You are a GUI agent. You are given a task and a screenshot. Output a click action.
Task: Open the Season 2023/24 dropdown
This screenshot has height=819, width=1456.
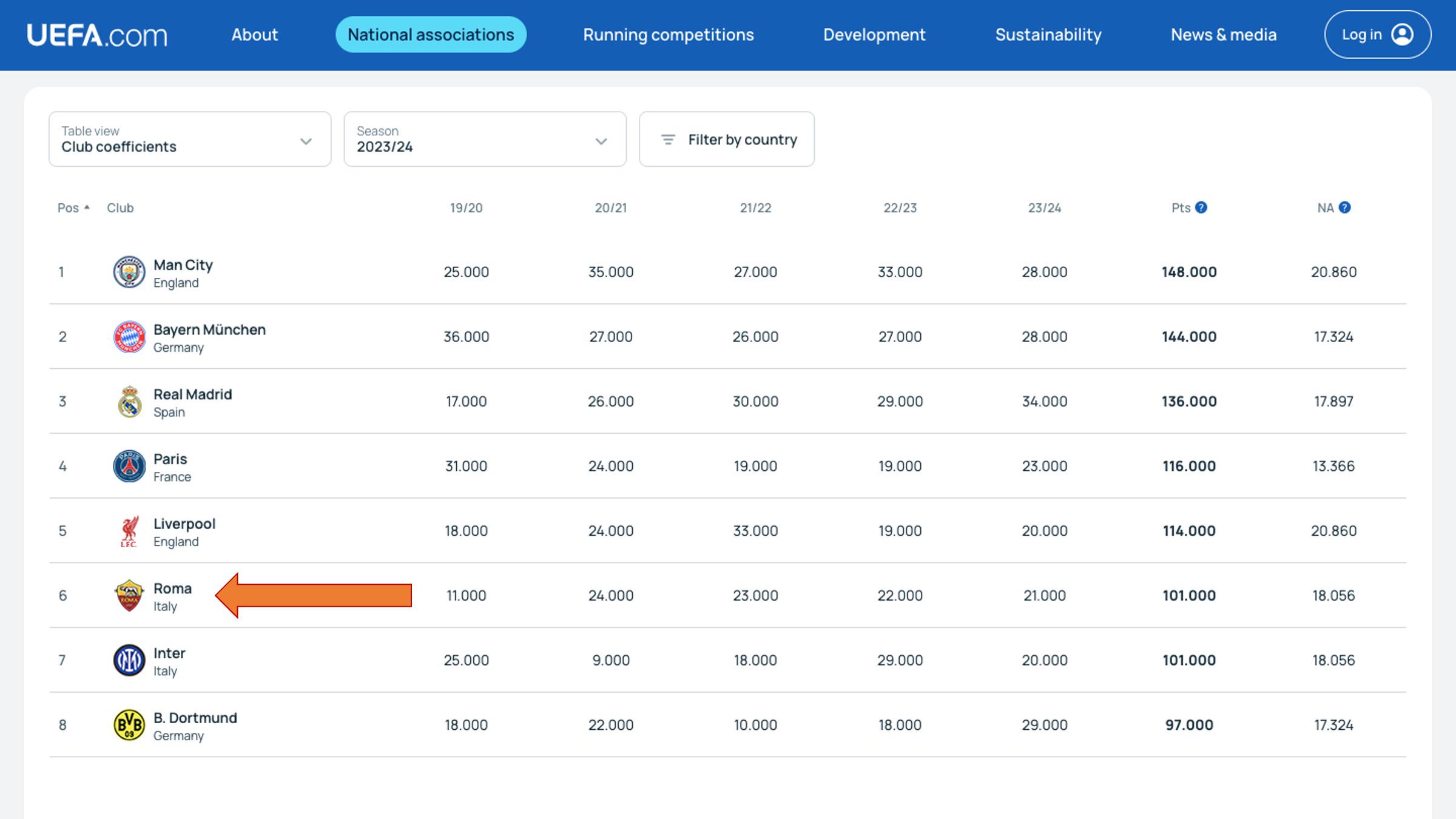485,139
